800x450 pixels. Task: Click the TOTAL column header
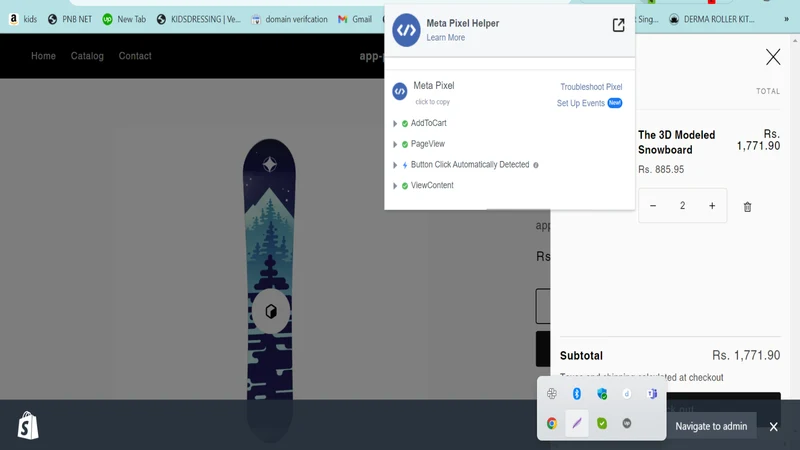click(x=768, y=91)
